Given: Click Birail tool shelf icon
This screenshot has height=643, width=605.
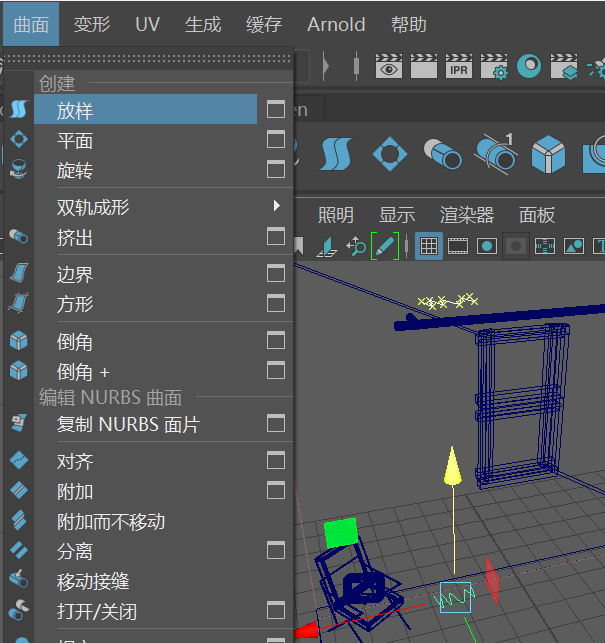Looking at the screenshot, I should pyautogui.click(x=496, y=154).
